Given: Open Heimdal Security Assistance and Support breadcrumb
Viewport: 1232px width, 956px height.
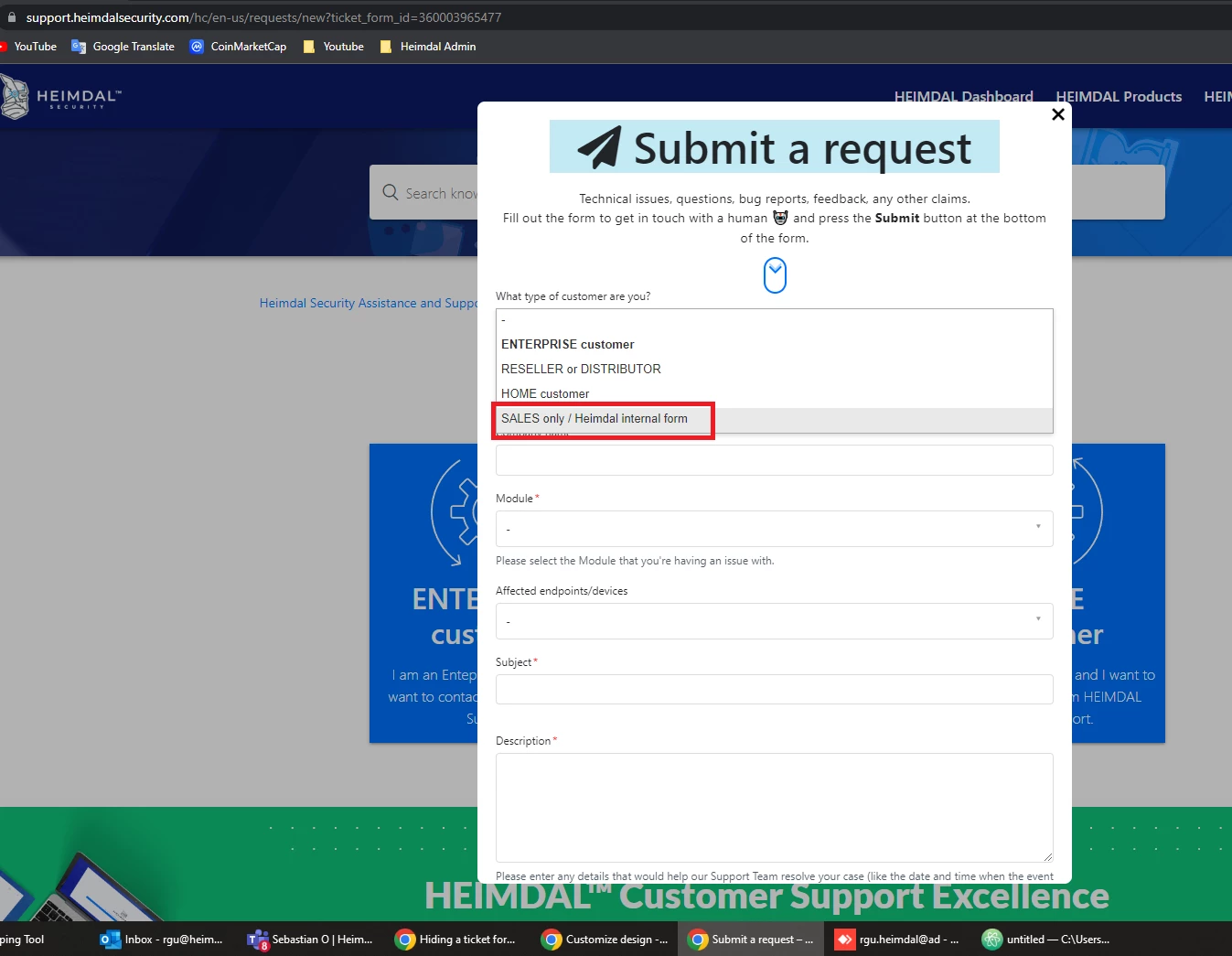Looking at the screenshot, I should (x=368, y=303).
